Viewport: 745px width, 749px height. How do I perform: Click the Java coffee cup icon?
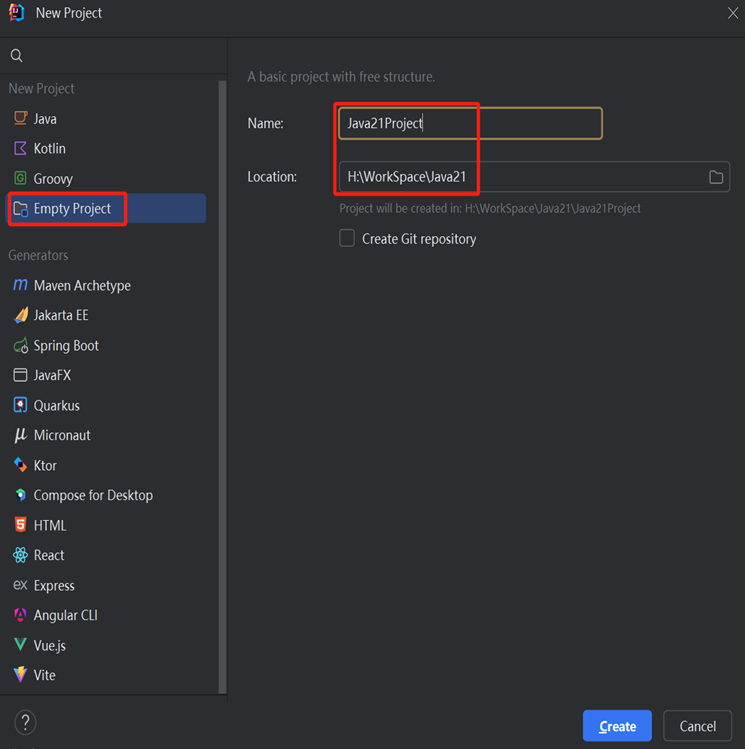pos(20,118)
